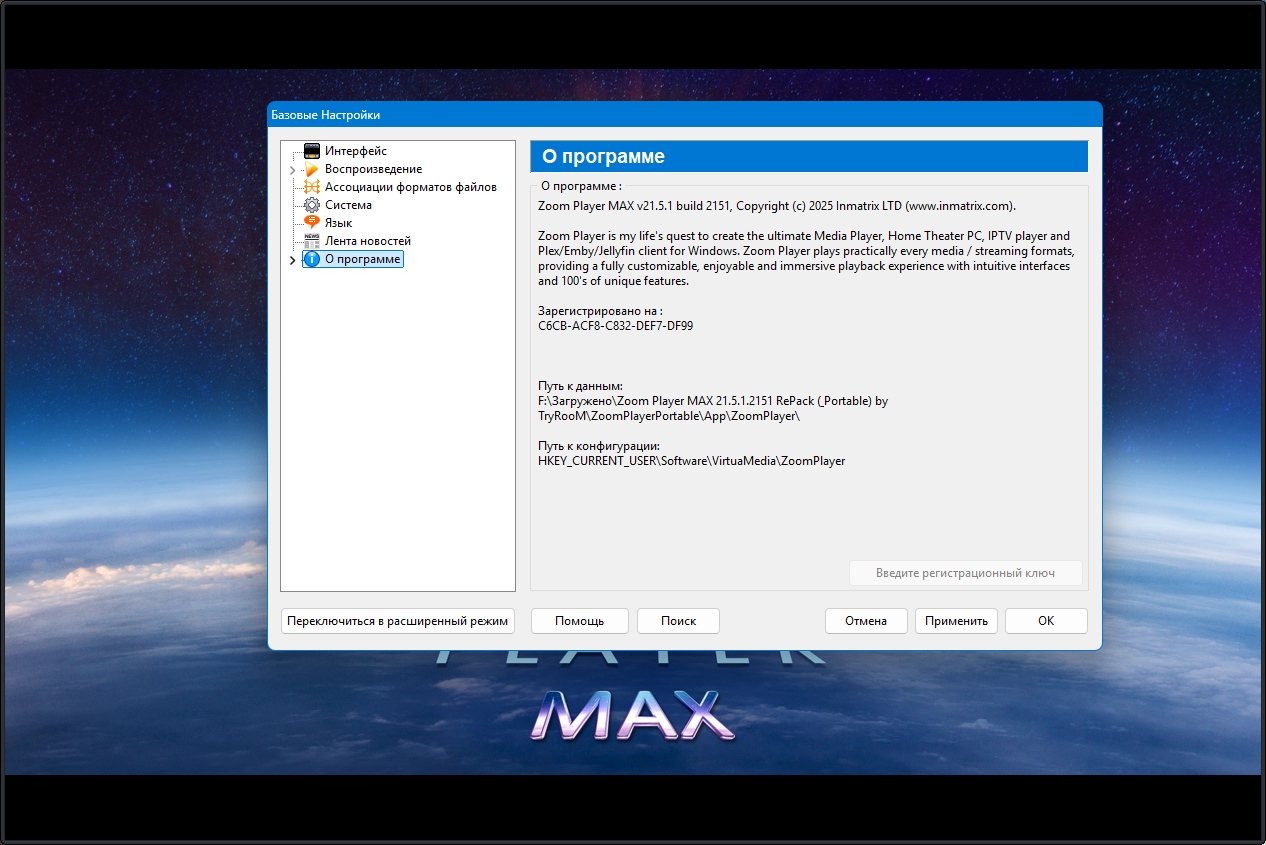Click the registration key C6CB-ACF8-C832-DEF7-DF99

click(x=615, y=326)
